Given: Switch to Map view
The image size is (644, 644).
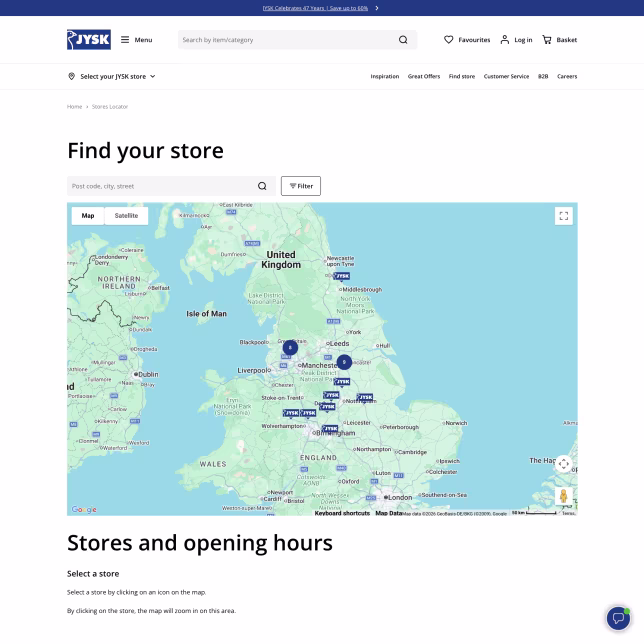Looking at the screenshot, I should [x=87, y=216].
